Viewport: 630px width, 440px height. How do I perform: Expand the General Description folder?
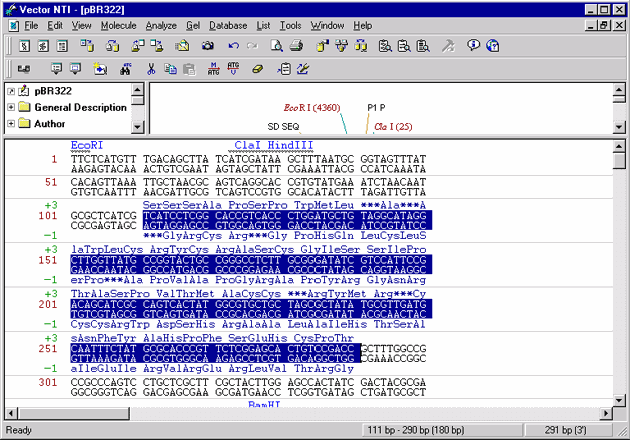click(11, 107)
